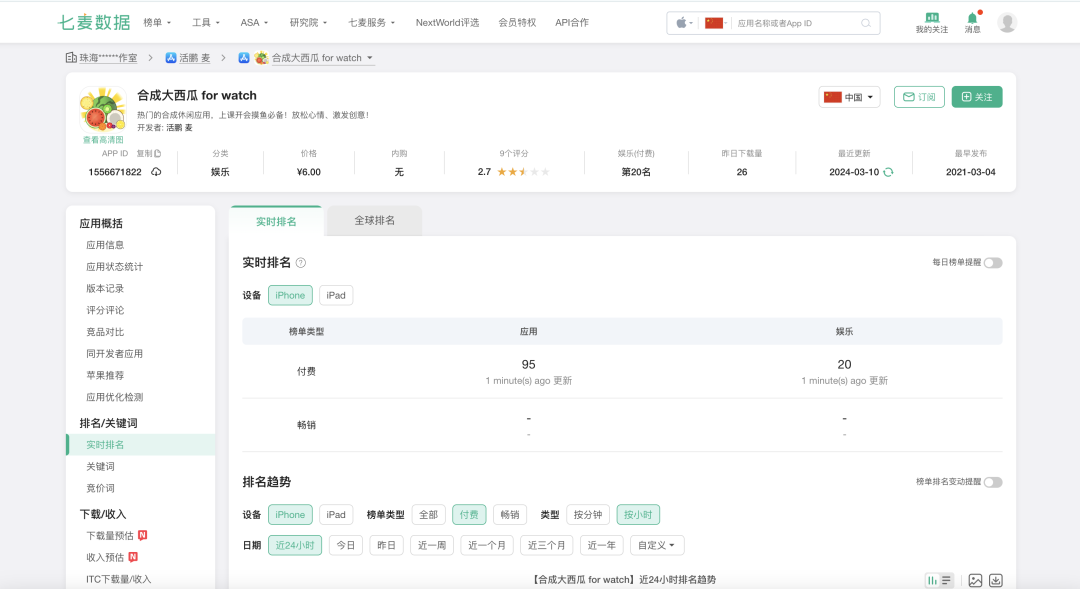Open the 自定义 date dropdown
This screenshot has width=1080, height=589.
tap(656, 545)
